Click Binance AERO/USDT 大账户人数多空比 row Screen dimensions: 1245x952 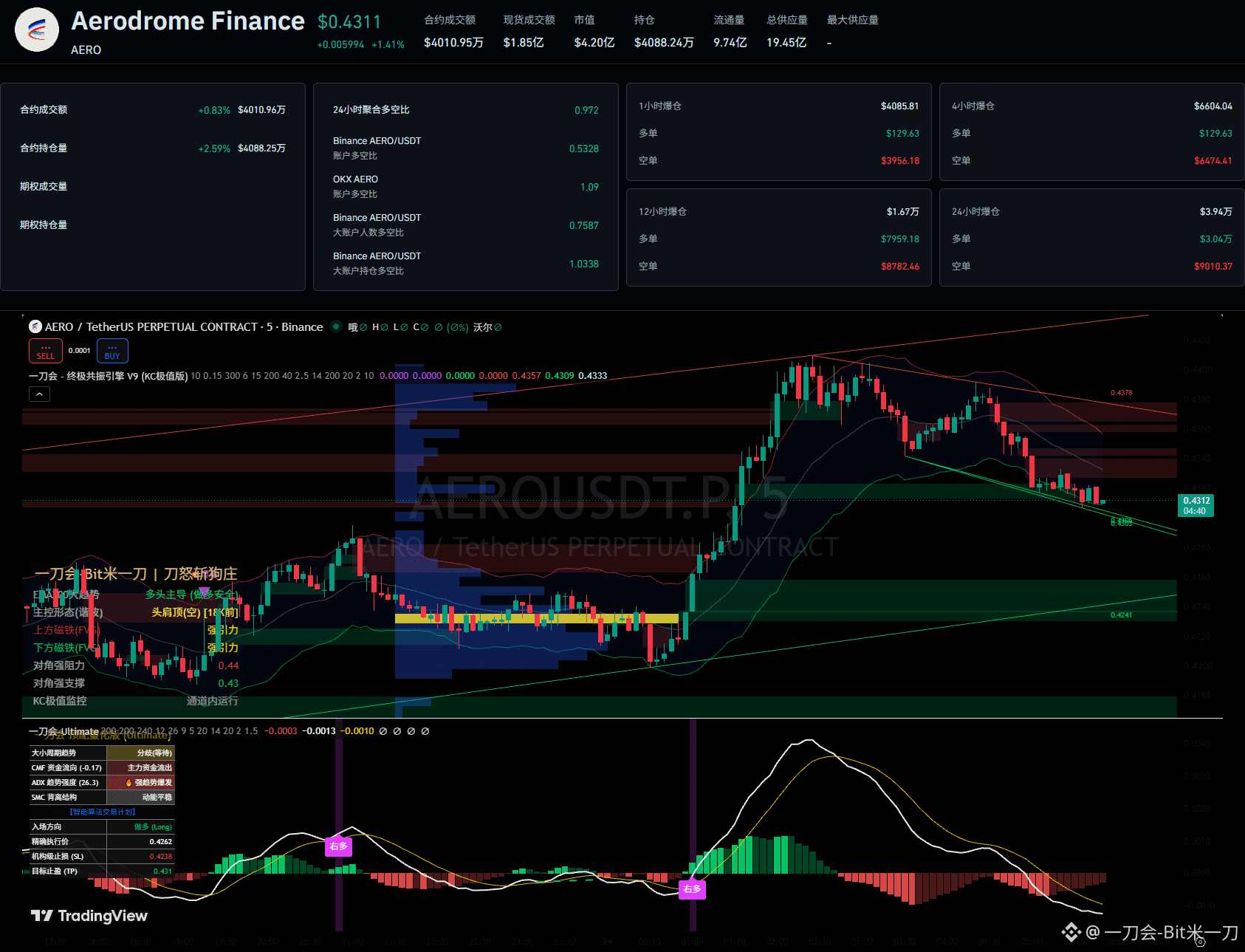[x=466, y=225]
